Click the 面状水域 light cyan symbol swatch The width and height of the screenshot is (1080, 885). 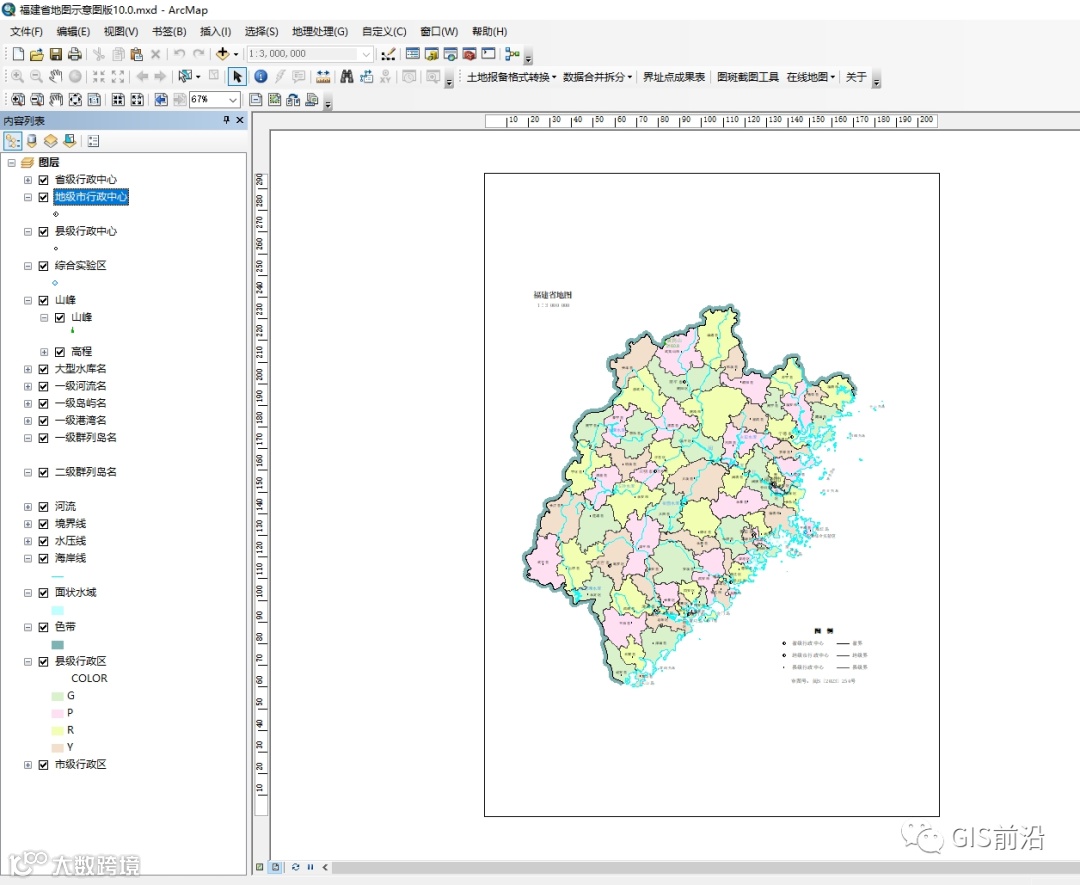coord(58,610)
